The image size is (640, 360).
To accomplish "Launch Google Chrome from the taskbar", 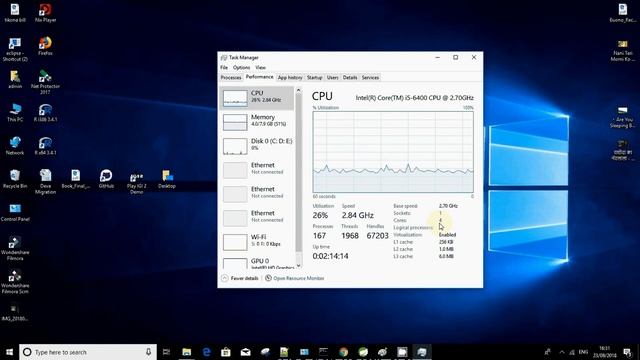I will tap(343, 352).
